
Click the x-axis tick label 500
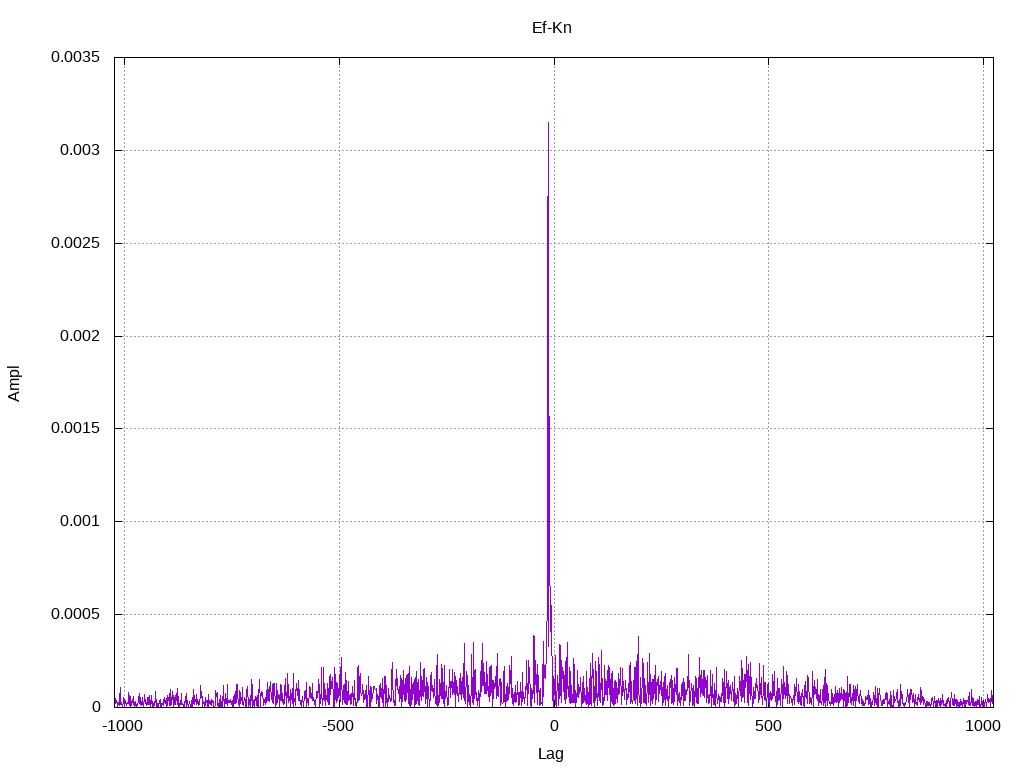pos(768,726)
